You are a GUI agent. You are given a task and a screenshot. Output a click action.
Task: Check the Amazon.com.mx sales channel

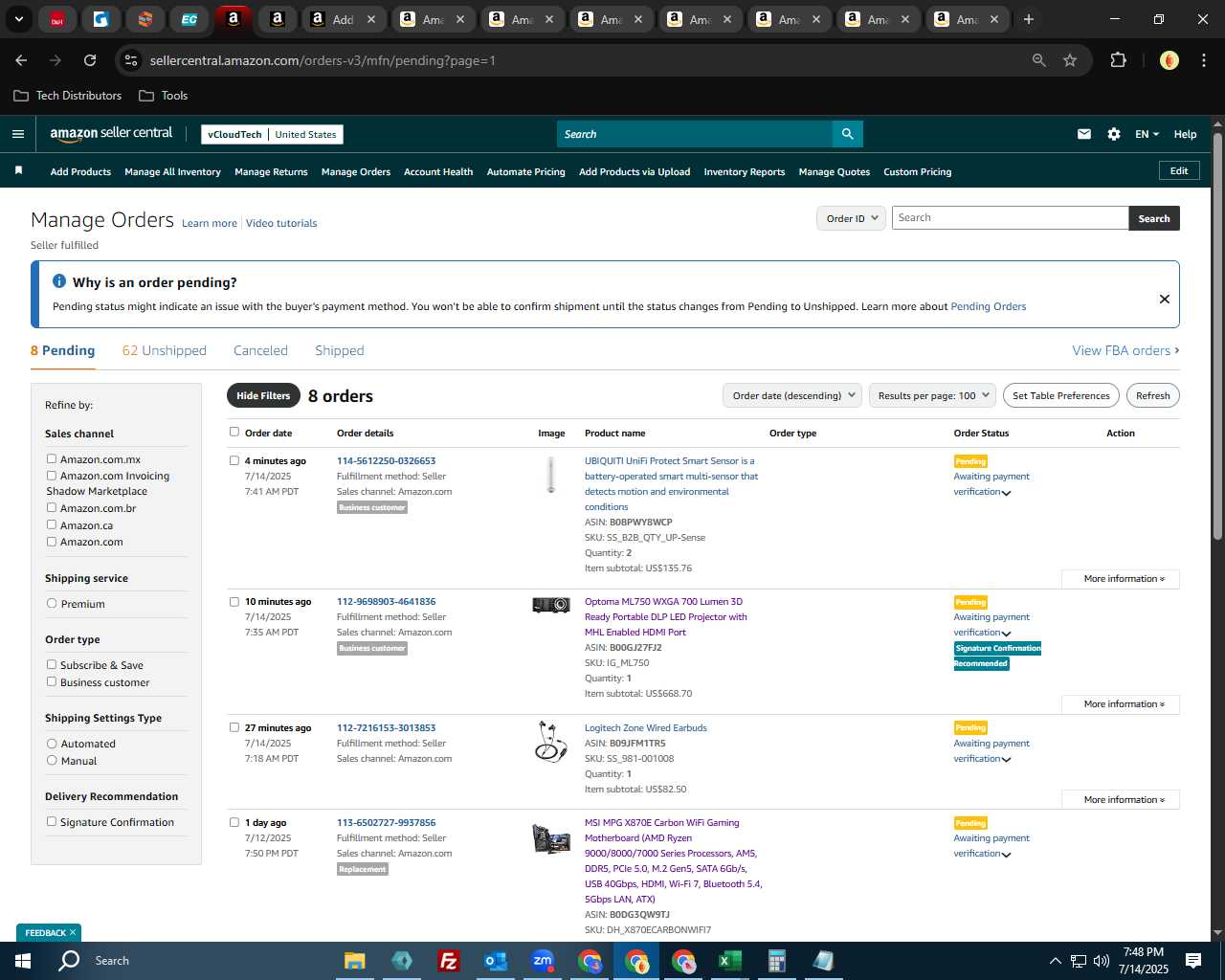pyautogui.click(x=52, y=459)
